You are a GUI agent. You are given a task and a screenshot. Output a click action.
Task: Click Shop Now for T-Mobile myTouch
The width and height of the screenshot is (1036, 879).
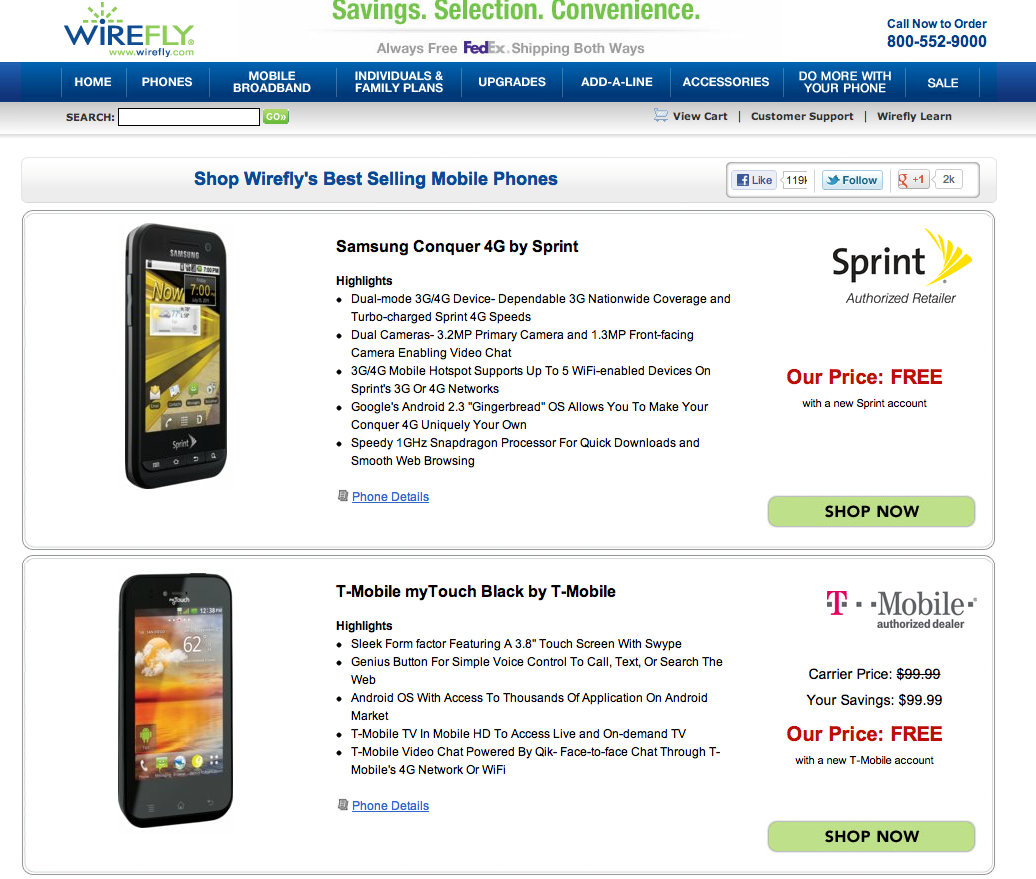click(x=871, y=836)
